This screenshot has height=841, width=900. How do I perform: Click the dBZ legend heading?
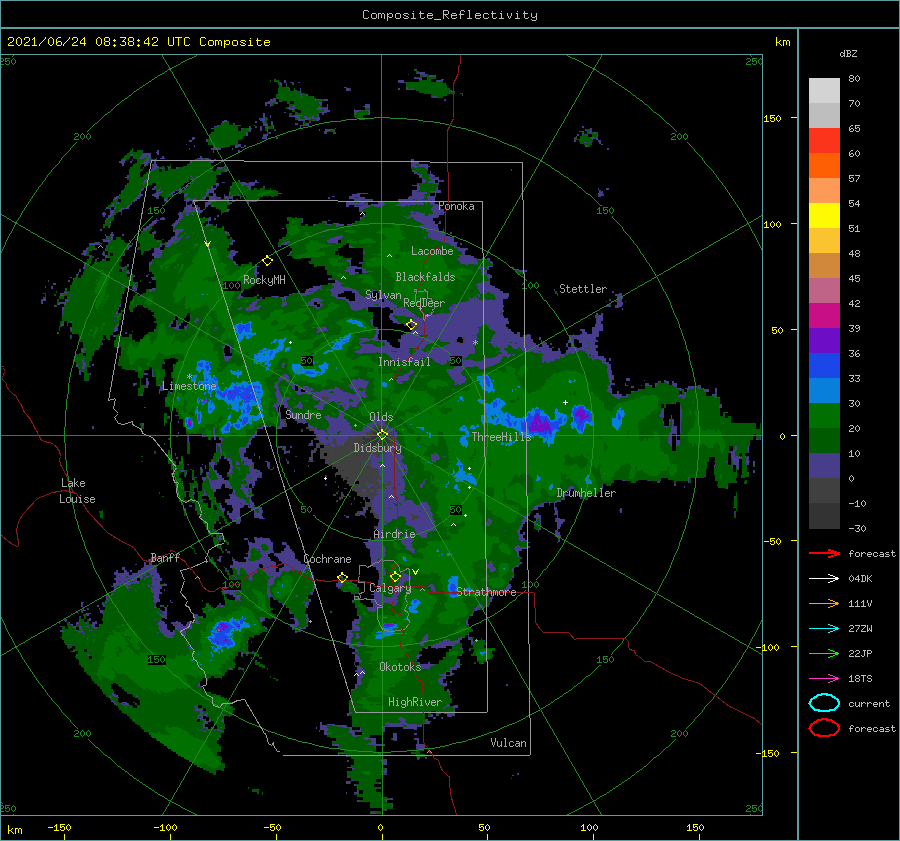click(848, 53)
